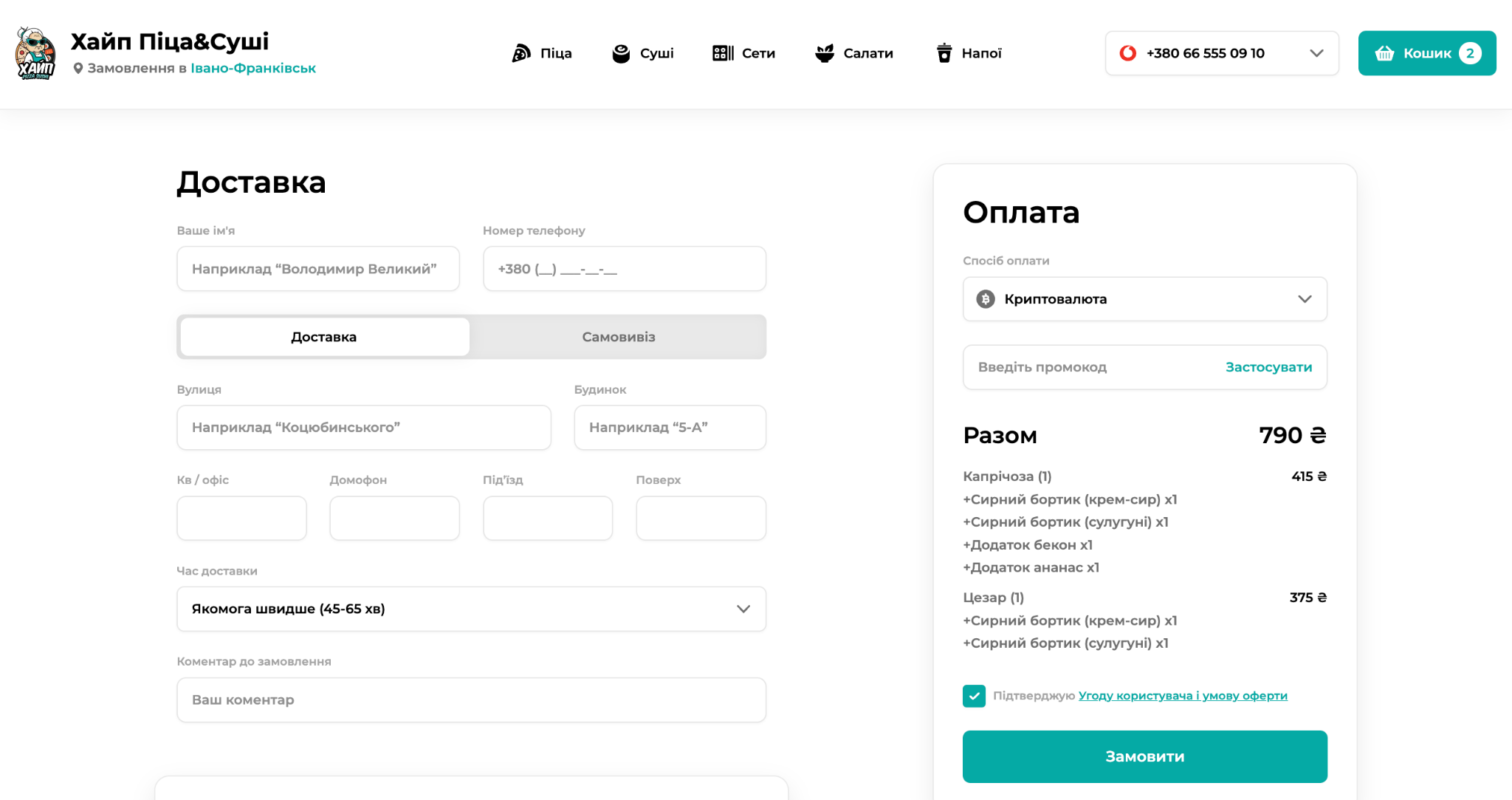
Task: Click the basket icon in Кошик
Action: pyautogui.click(x=1384, y=53)
